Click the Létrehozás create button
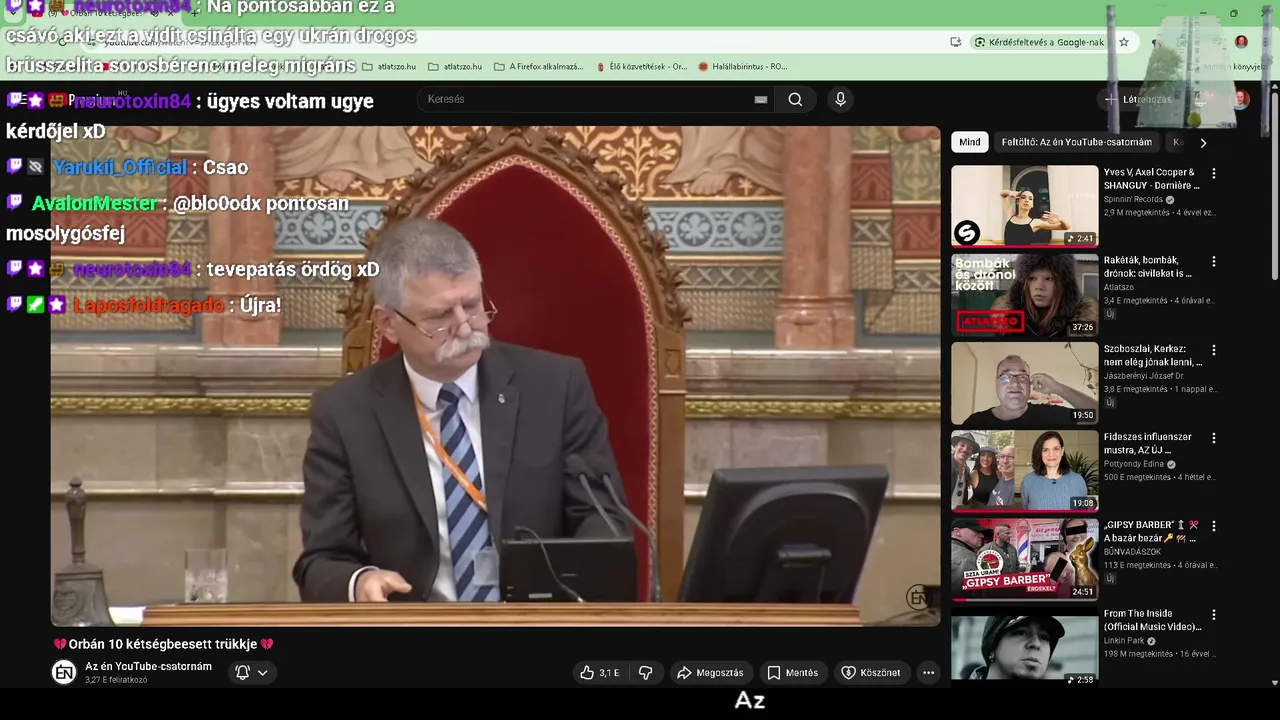The height and width of the screenshot is (720, 1280). pos(1137,99)
